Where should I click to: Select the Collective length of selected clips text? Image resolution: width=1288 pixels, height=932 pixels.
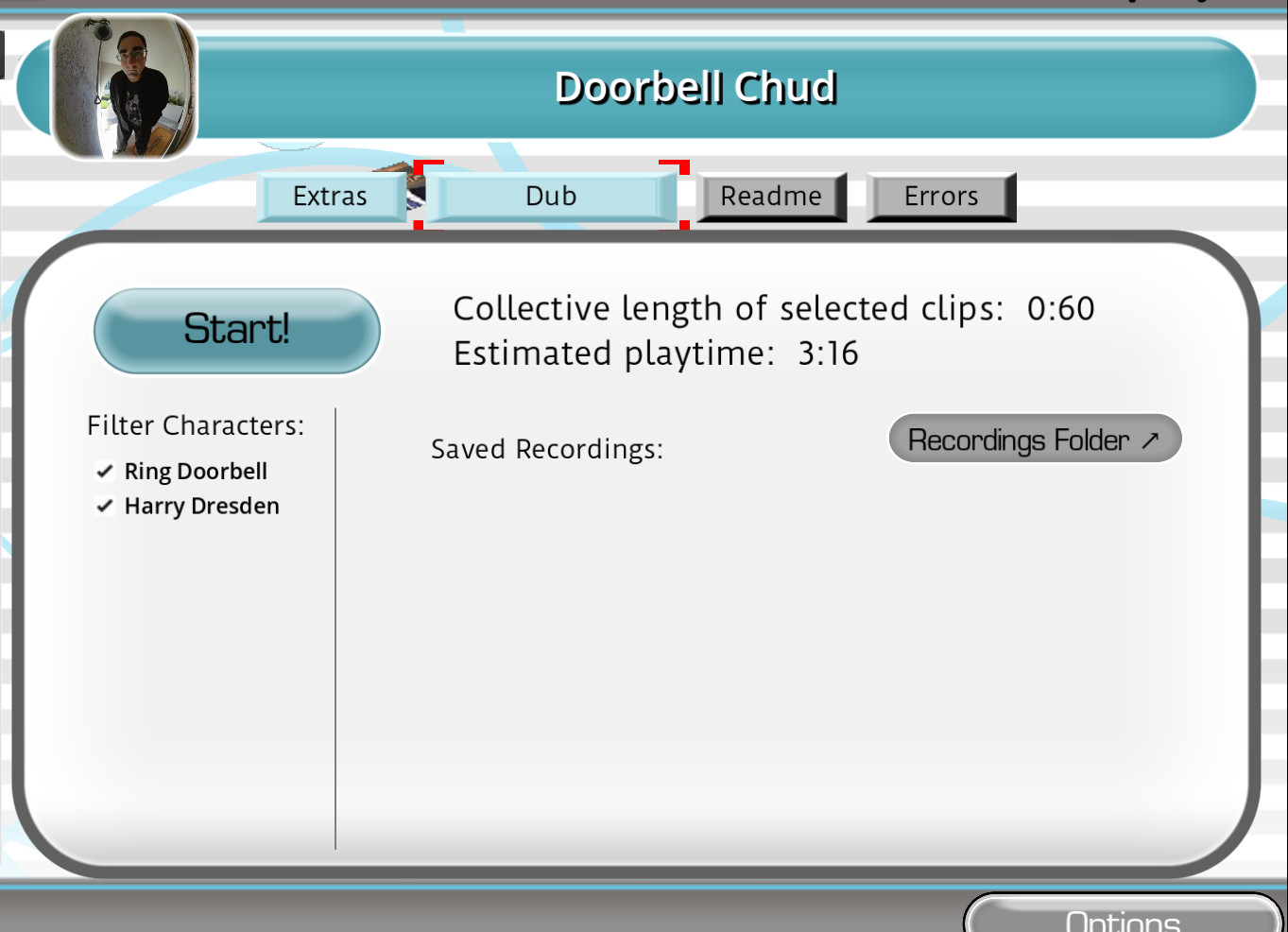coord(774,309)
